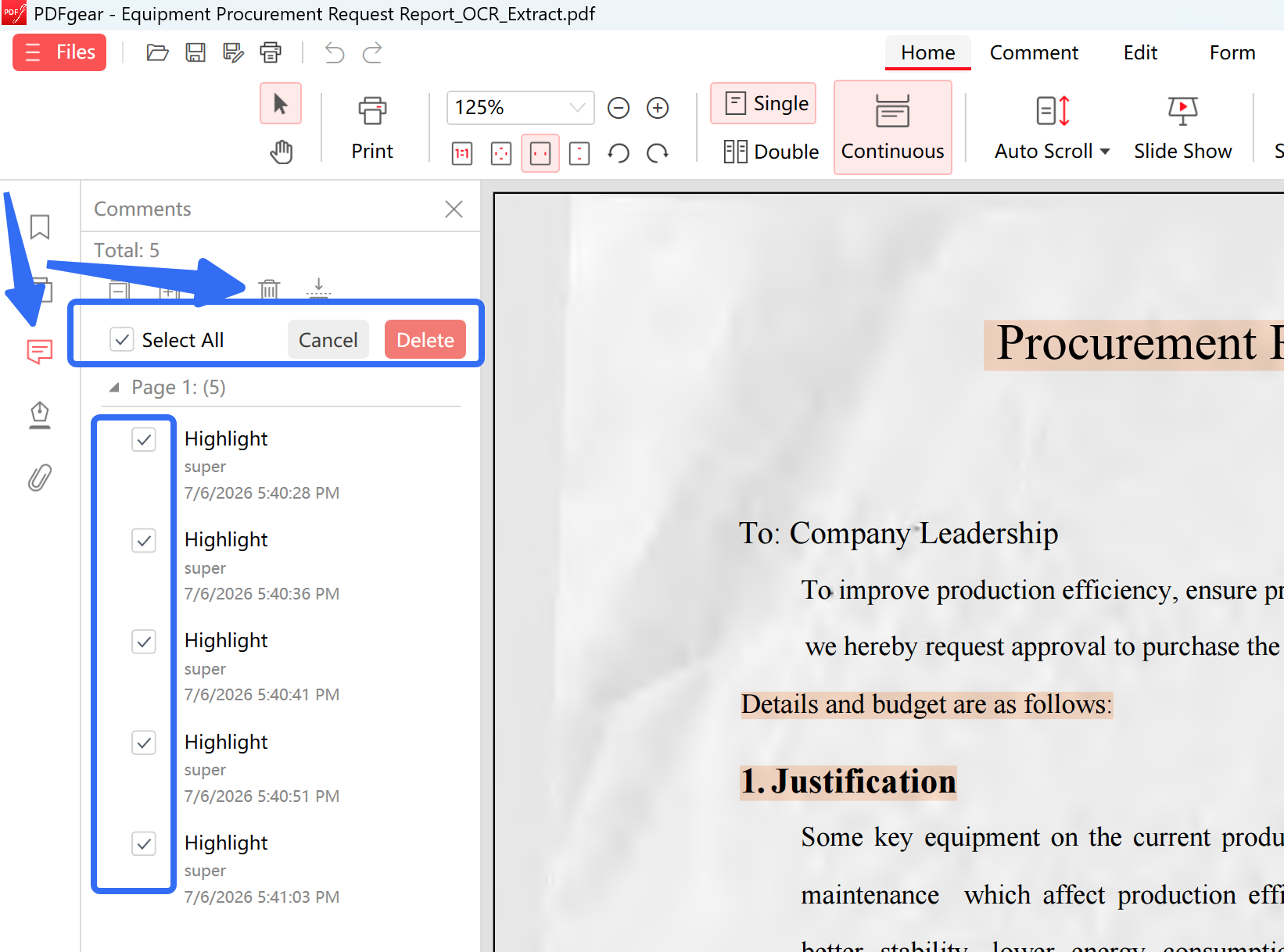Rotate the page clockwise
This screenshot has width=1284, height=952.
pos(658,153)
